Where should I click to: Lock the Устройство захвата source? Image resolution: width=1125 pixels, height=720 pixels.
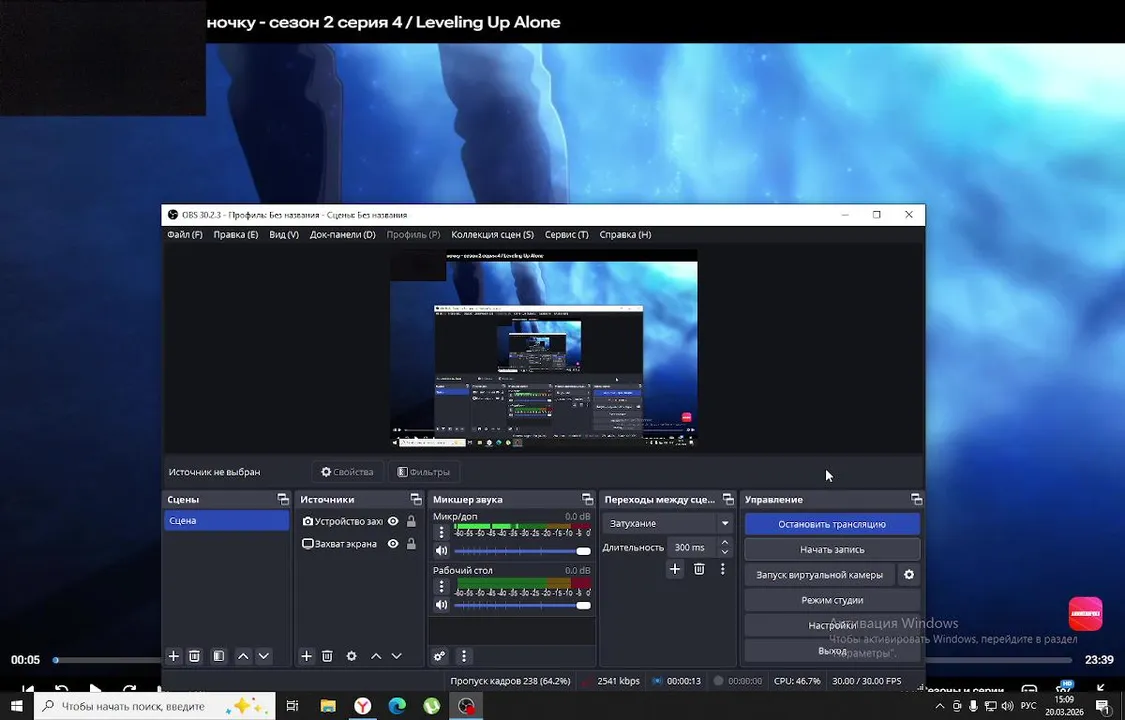411,521
